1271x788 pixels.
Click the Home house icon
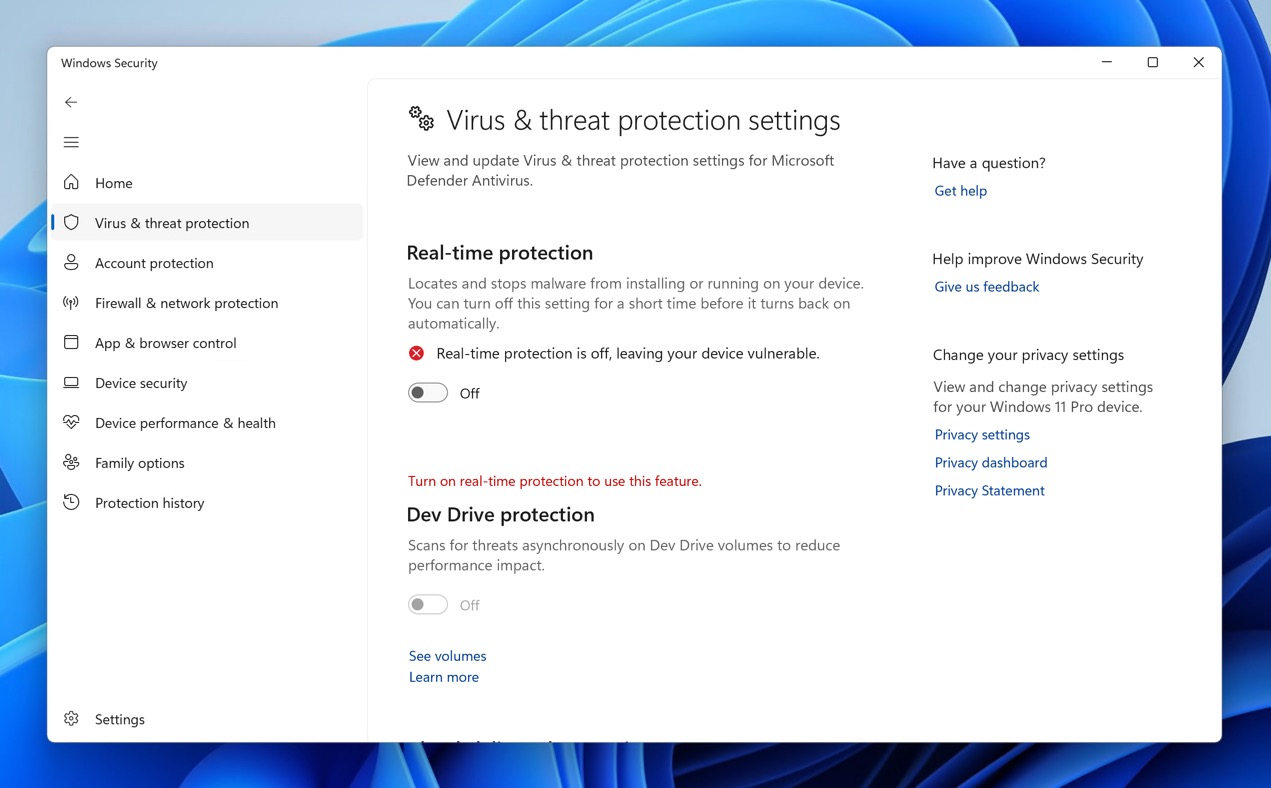click(71, 182)
